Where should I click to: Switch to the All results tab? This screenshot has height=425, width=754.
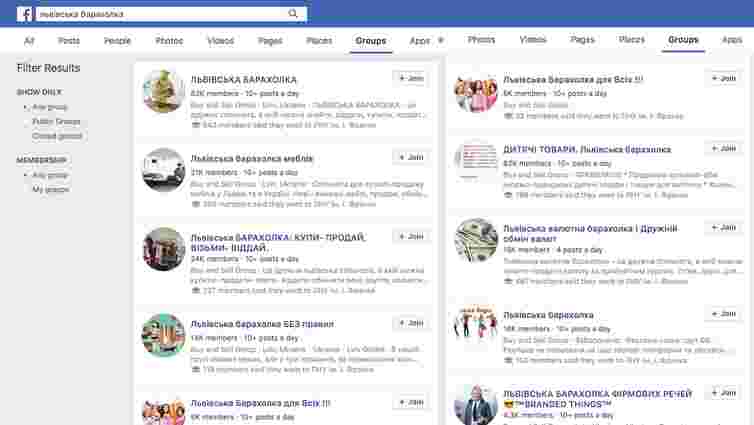coord(29,41)
